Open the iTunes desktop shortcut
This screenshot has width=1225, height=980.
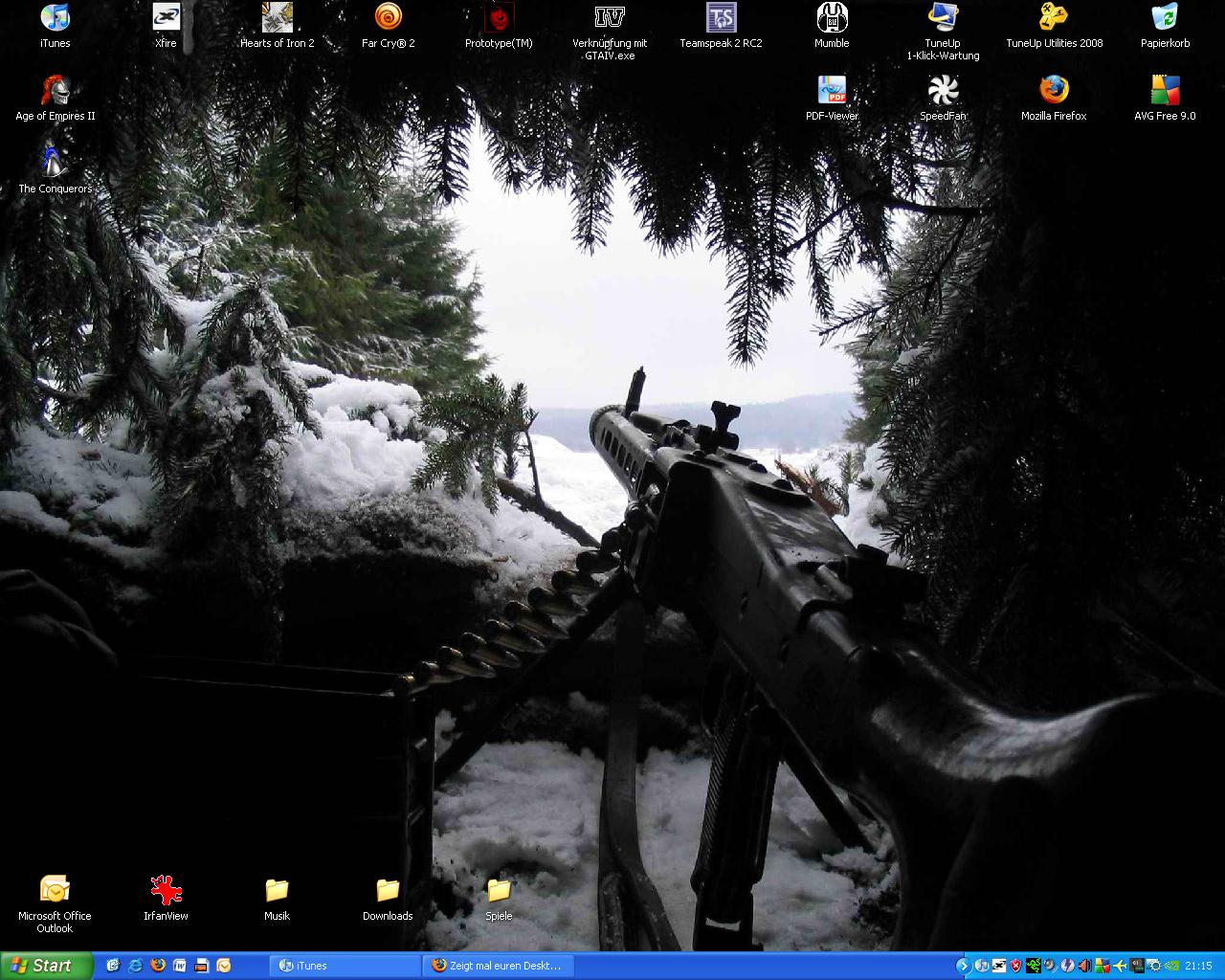click(x=55, y=26)
